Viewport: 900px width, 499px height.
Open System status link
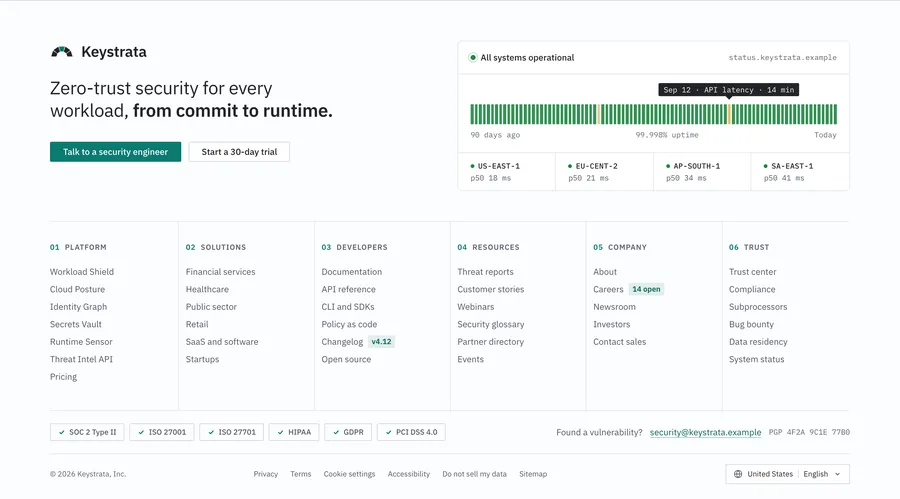point(757,359)
